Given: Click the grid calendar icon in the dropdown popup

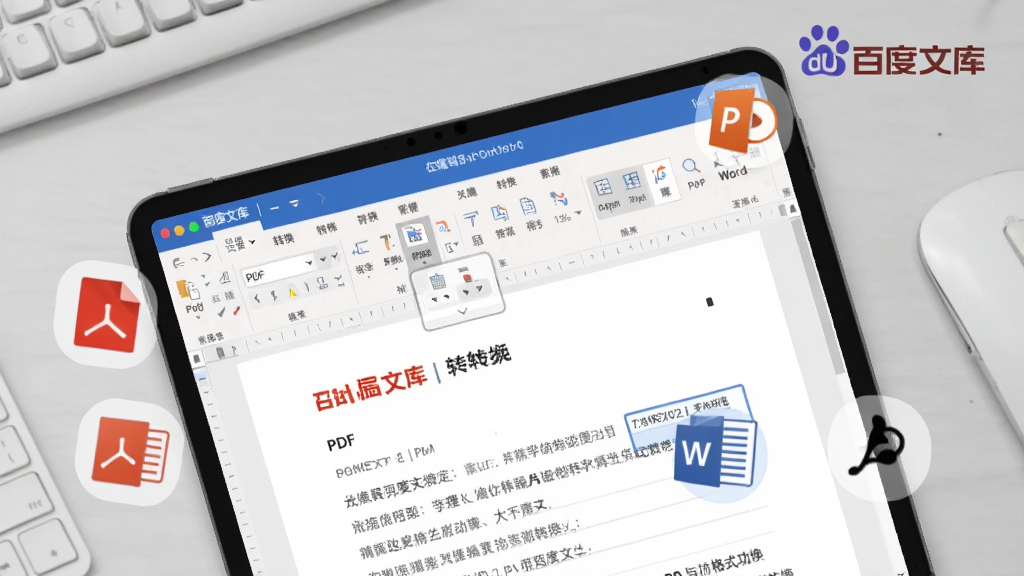Looking at the screenshot, I should [438, 281].
